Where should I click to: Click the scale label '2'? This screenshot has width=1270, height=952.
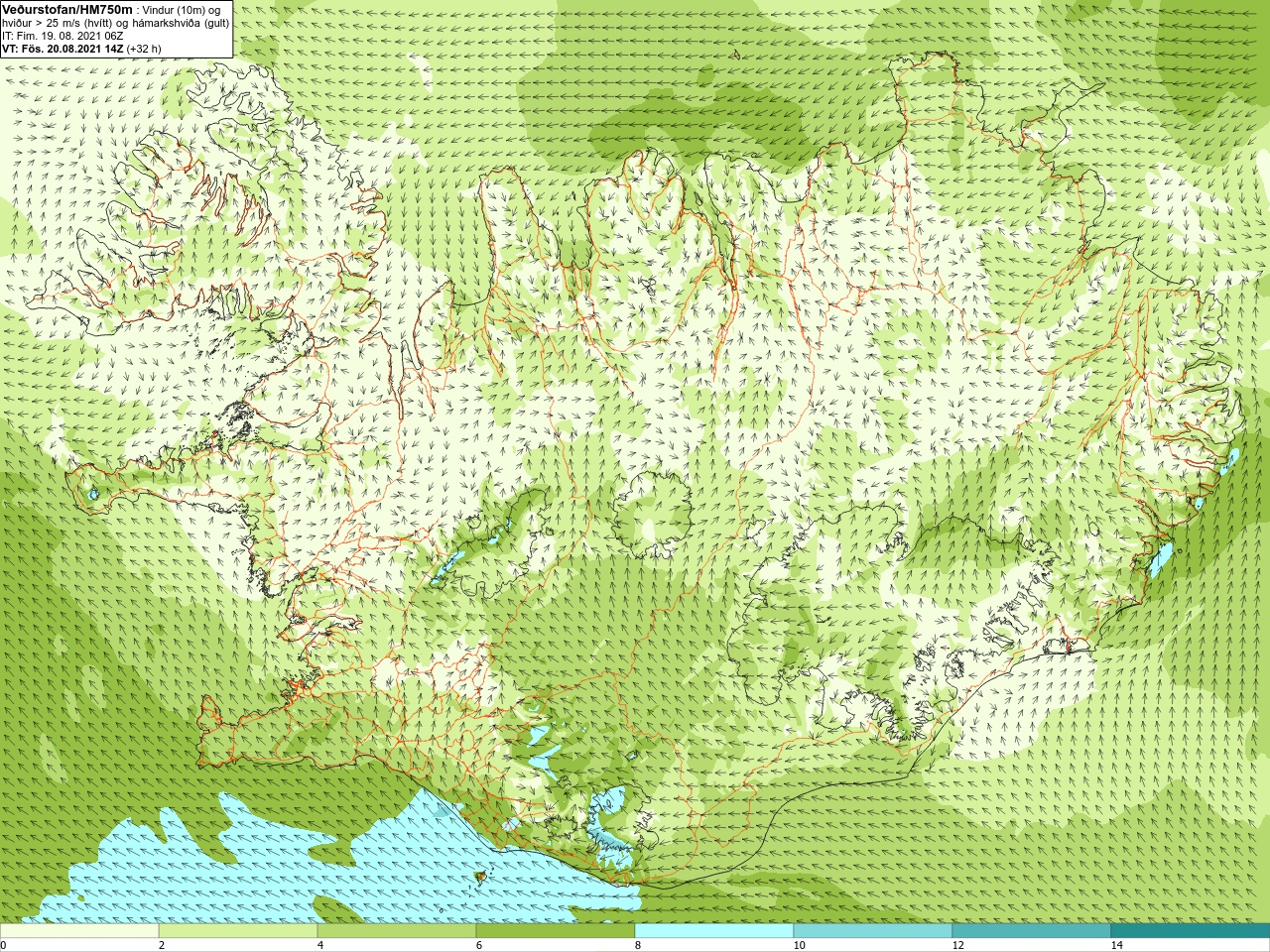(x=162, y=945)
